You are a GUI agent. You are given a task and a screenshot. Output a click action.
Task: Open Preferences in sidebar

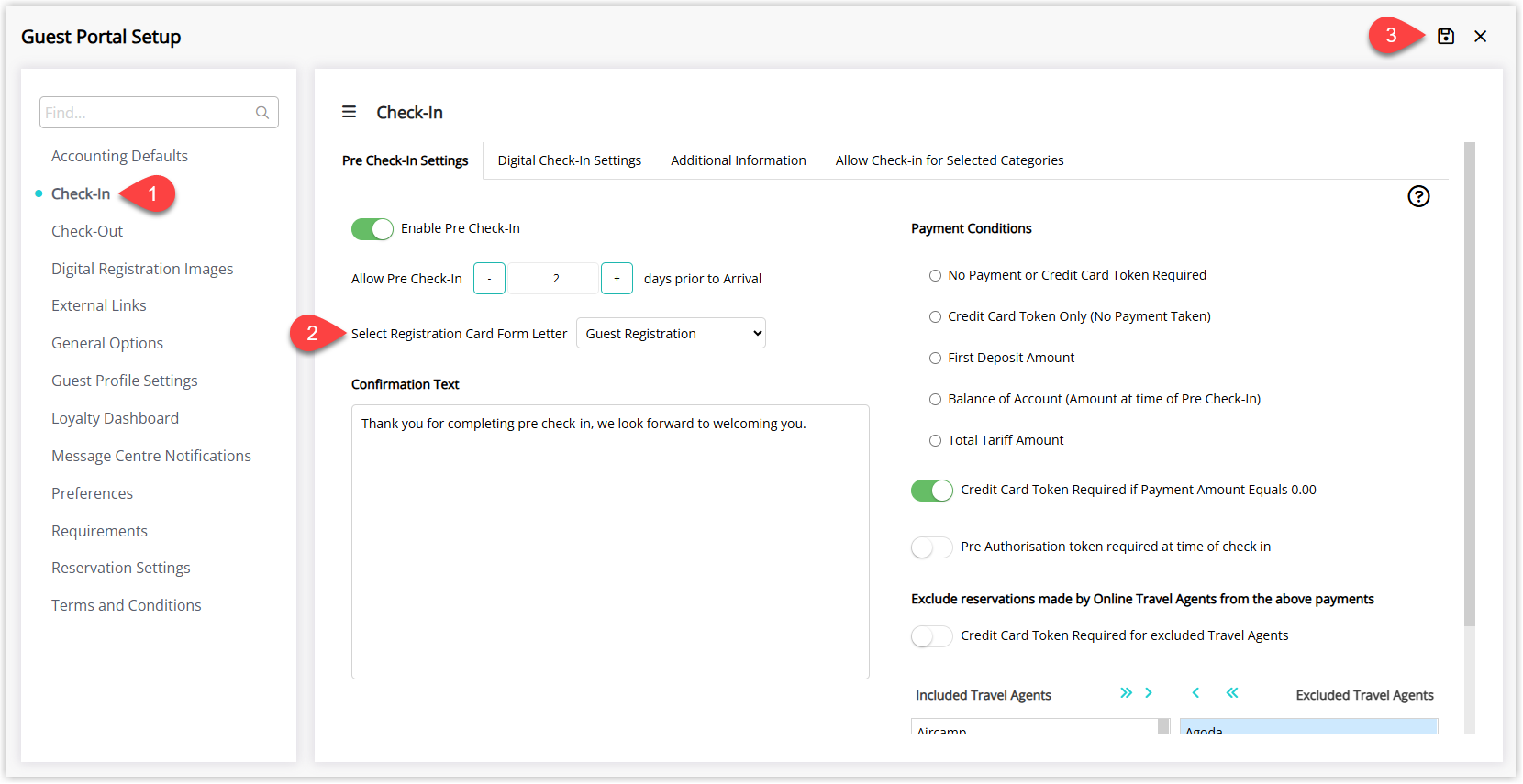tap(93, 493)
